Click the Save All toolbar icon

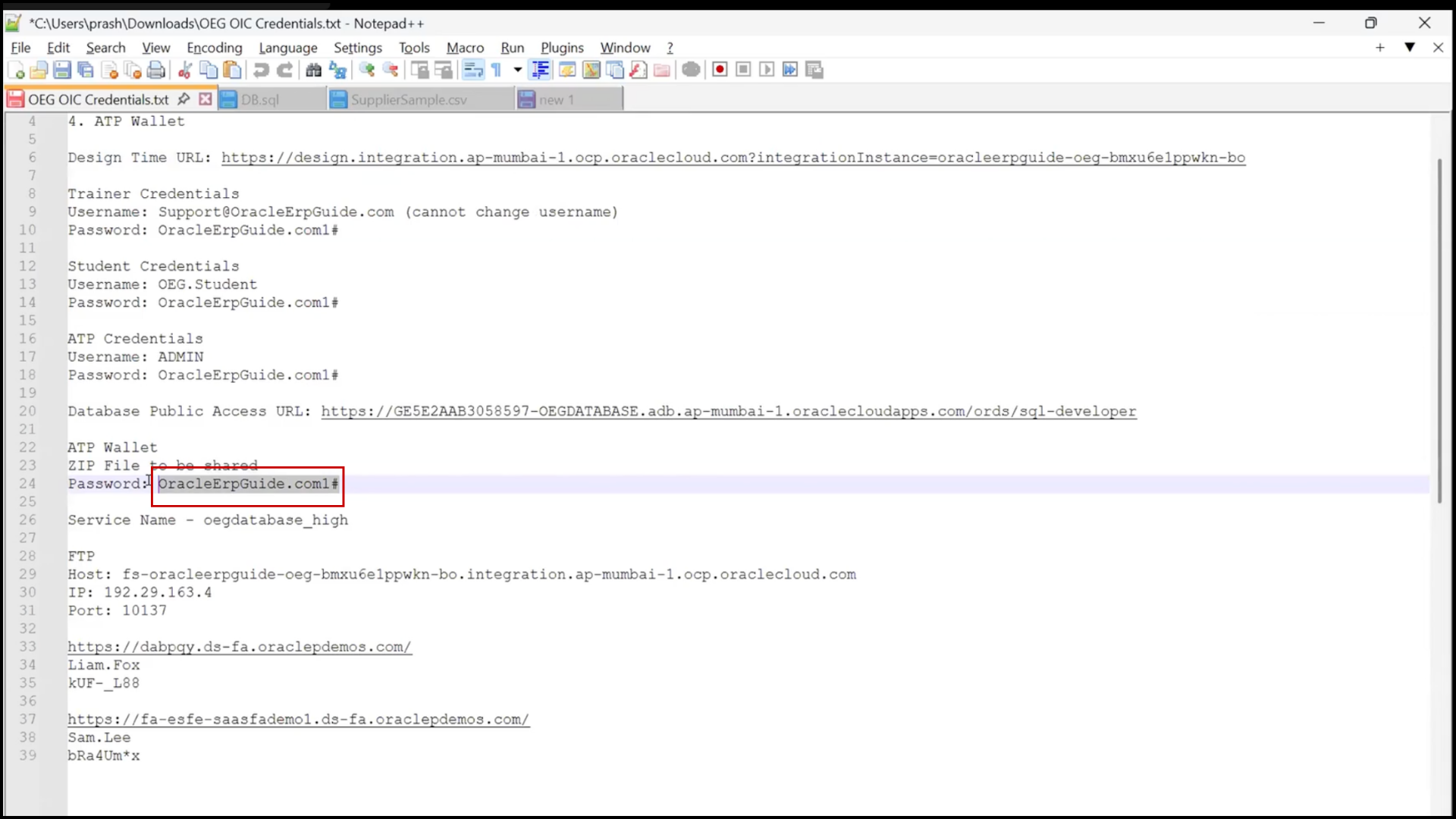(86, 71)
